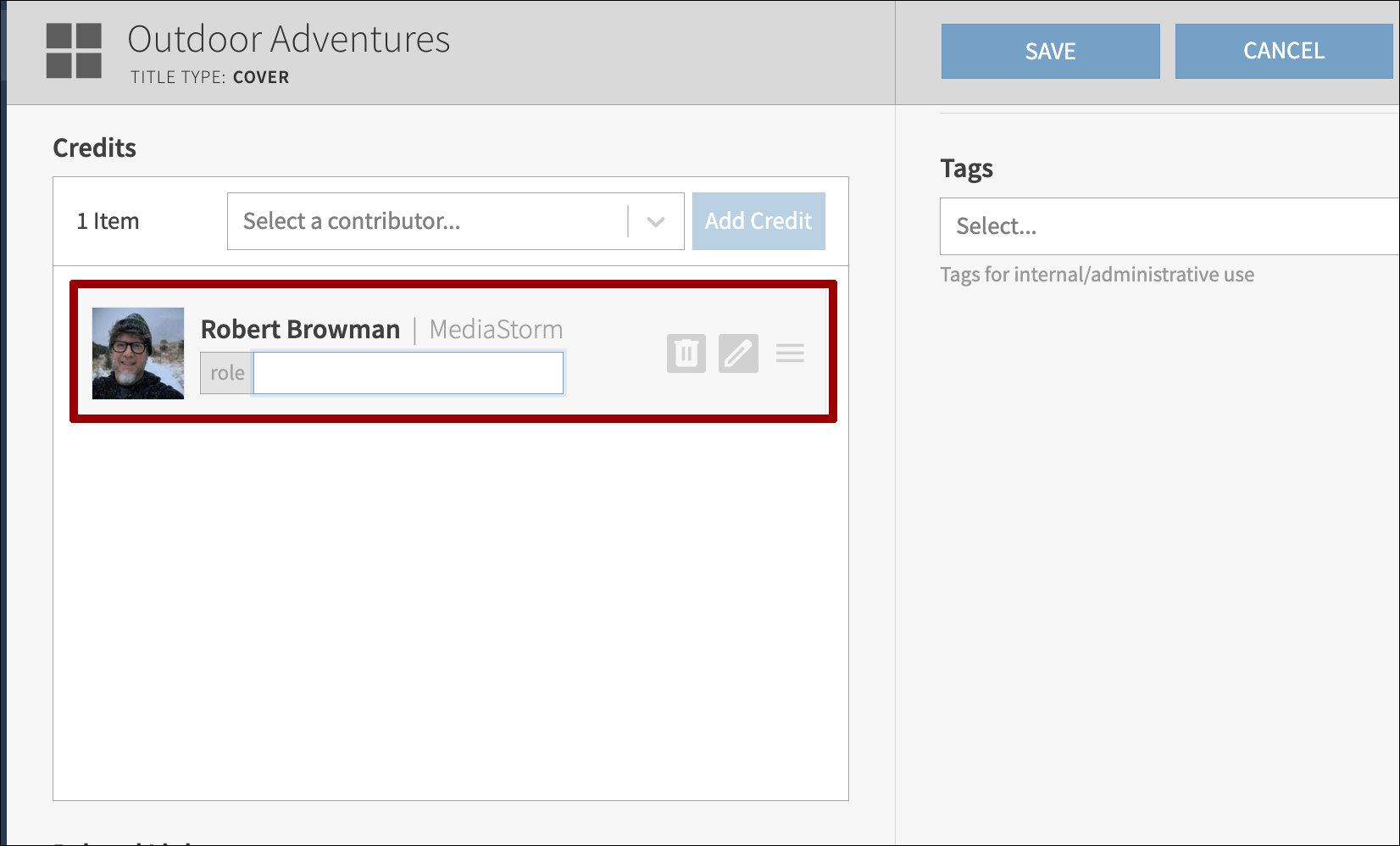
Task: Click the Tags section heading
Action: click(x=966, y=168)
